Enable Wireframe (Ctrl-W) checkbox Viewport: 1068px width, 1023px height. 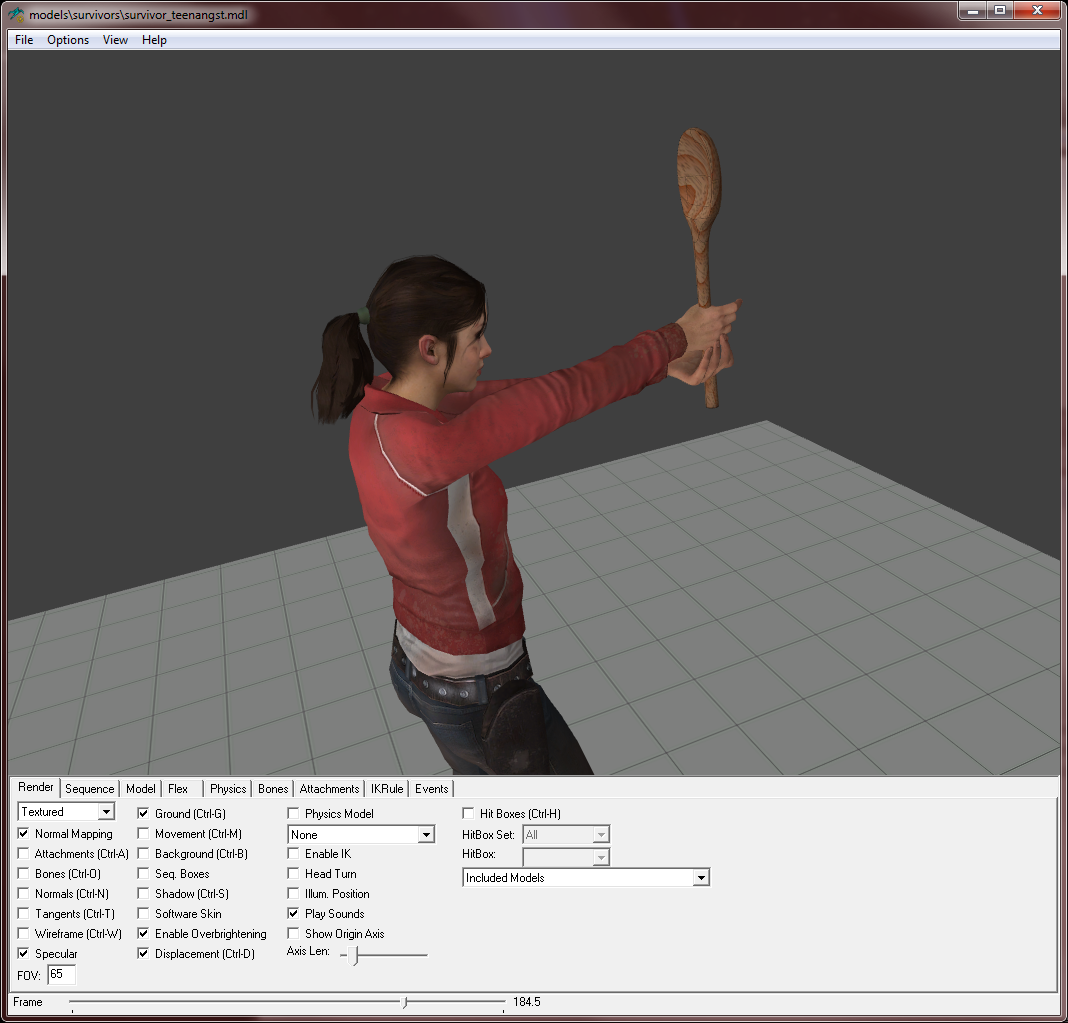click(24, 933)
